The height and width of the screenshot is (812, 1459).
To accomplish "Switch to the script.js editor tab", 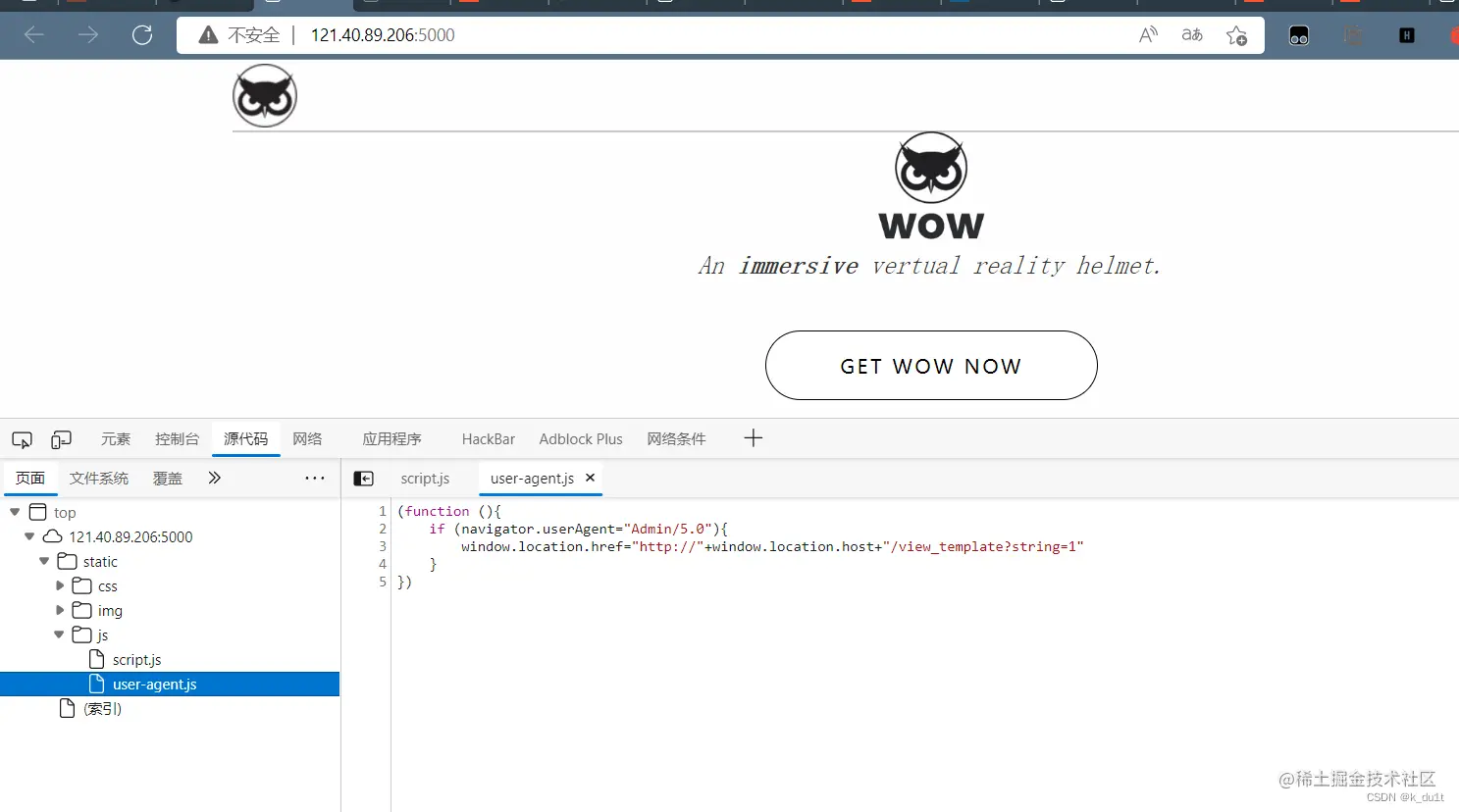I will pos(425,479).
